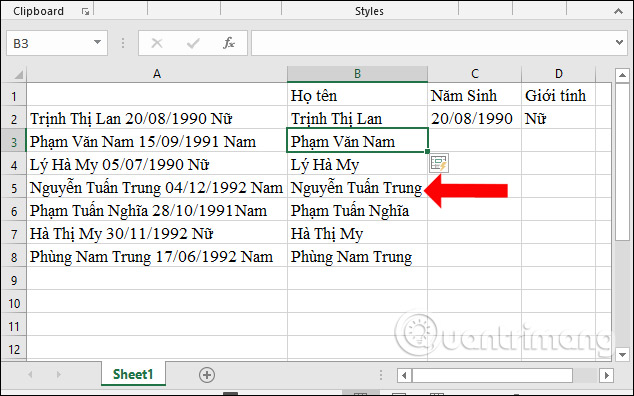Image resolution: width=634 pixels, height=396 pixels.
Task: Click the vertical scrollbar thumb
Action: pos(622,162)
